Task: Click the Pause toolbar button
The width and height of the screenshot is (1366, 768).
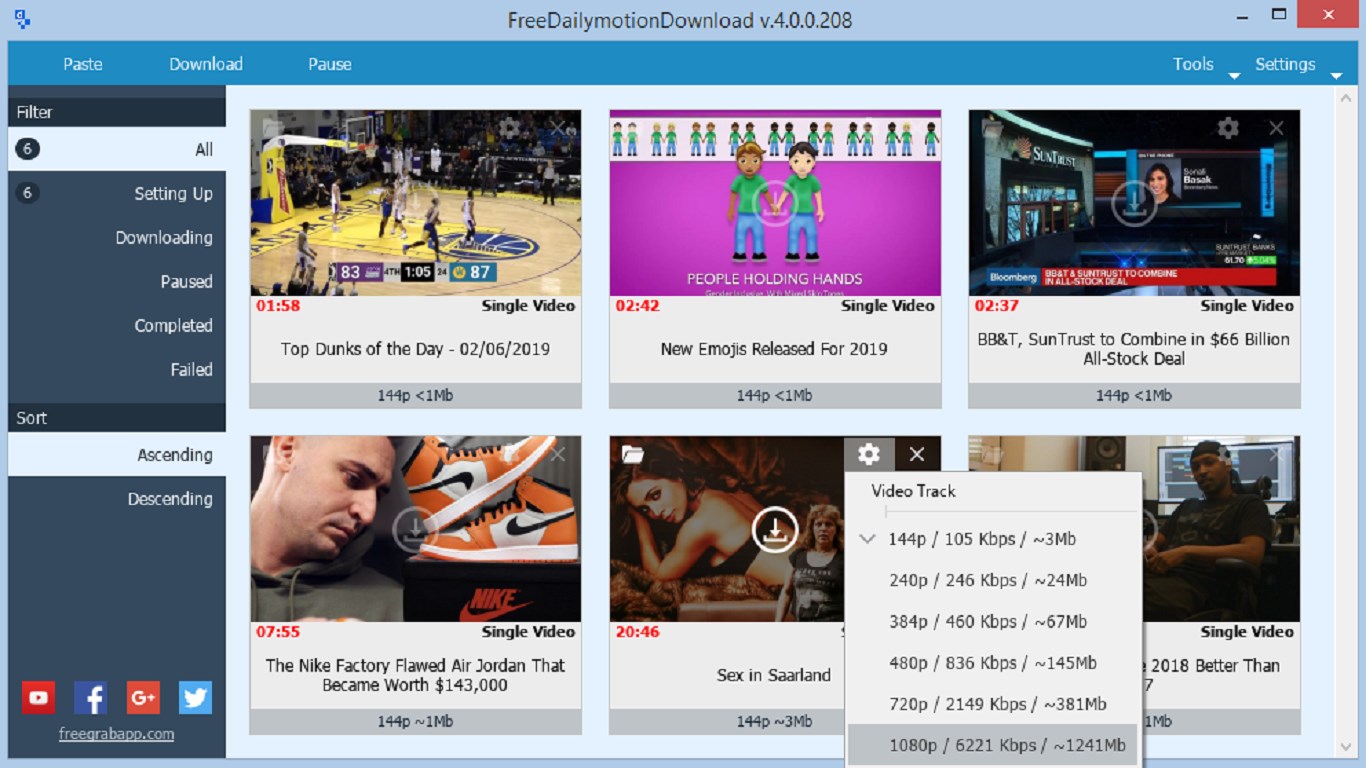Action: pos(330,64)
